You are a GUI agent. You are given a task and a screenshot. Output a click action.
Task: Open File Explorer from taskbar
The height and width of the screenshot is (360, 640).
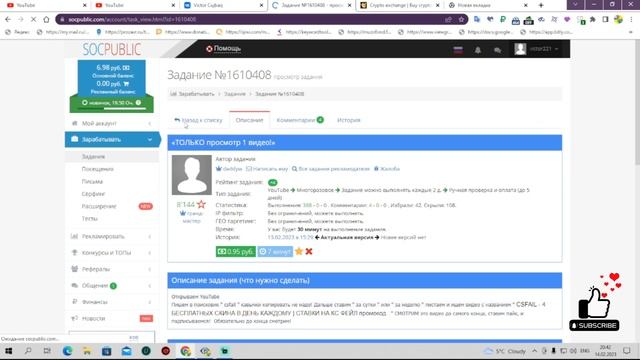[87, 351]
